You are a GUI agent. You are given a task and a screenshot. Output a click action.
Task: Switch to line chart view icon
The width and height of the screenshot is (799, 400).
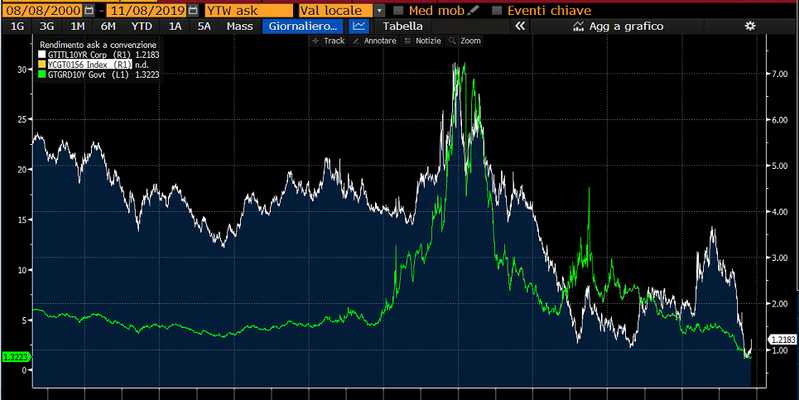point(359,26)
